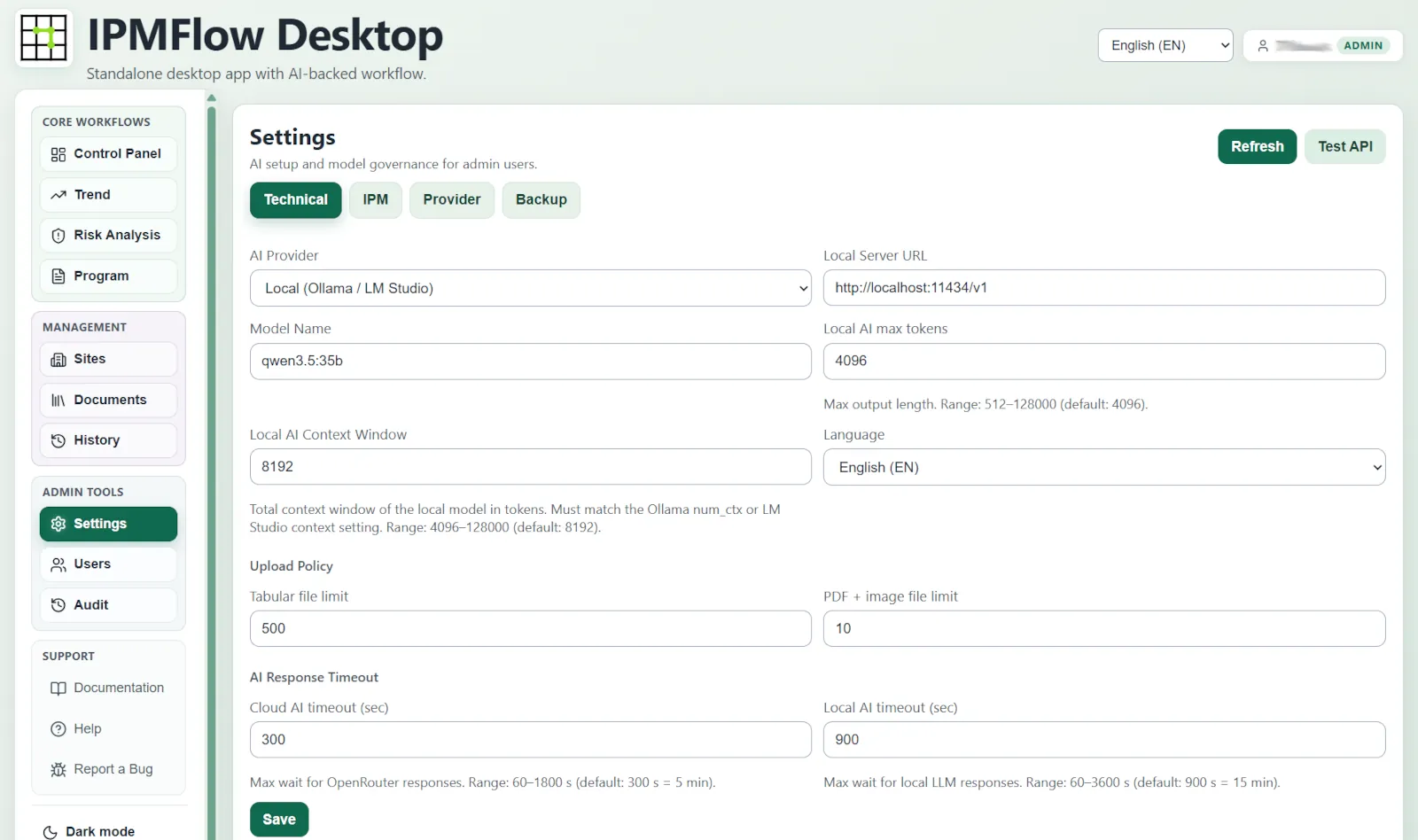The image size is (1418, 840).
Task: Click the IPMFlow grid logo icon
Action: (x=43, y=37)
